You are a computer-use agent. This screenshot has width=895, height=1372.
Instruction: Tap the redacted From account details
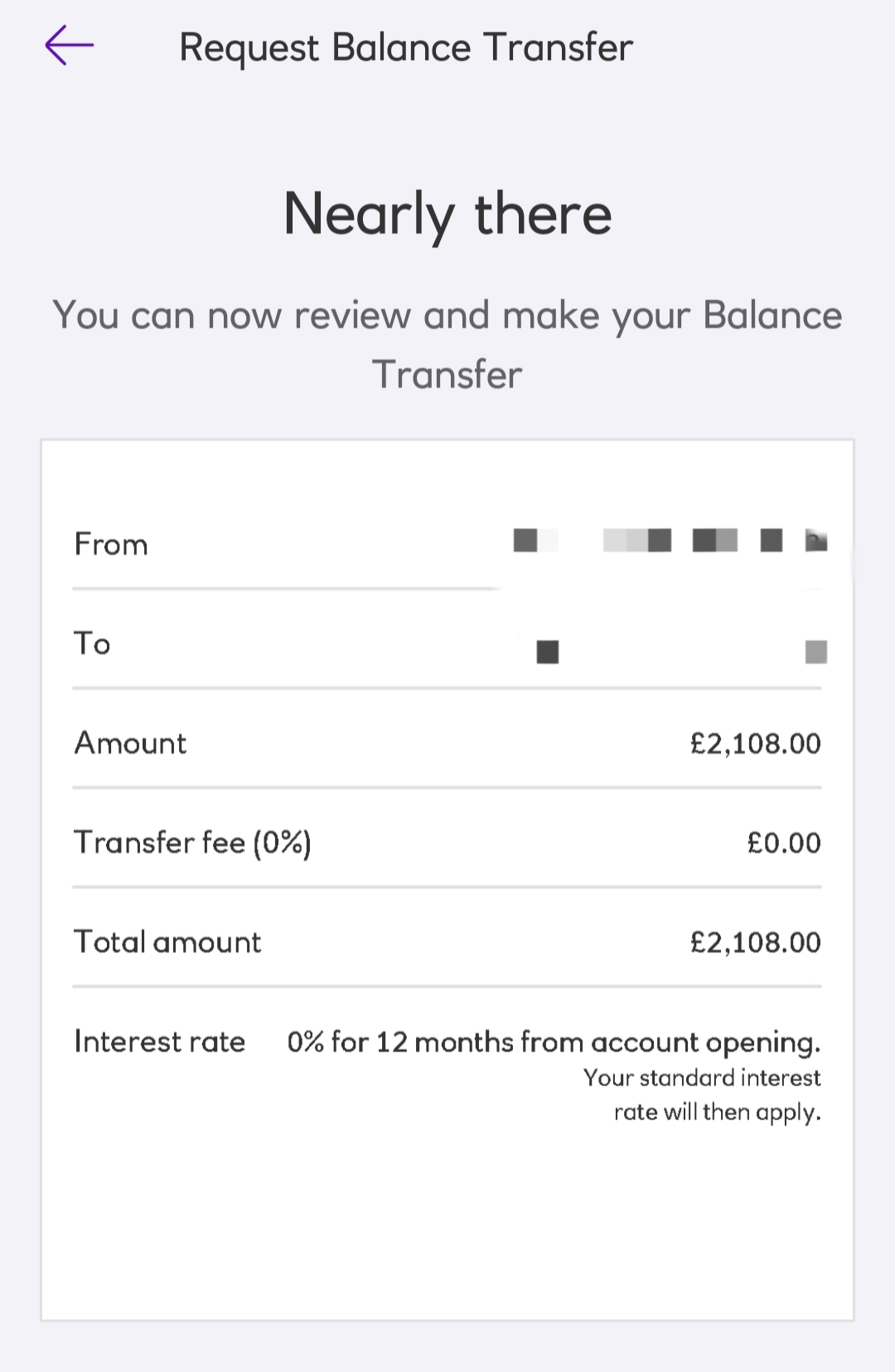coord(670,541)
